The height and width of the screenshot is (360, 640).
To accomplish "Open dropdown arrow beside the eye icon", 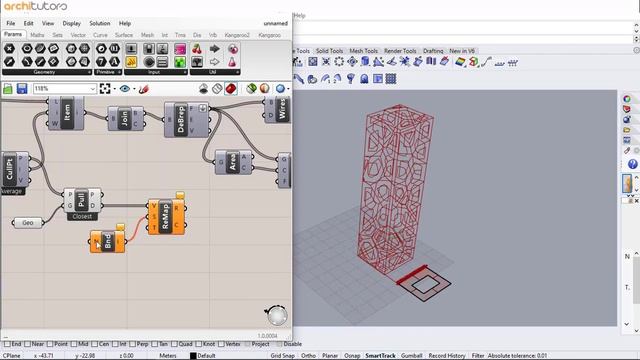I will (x=134, y=89).
